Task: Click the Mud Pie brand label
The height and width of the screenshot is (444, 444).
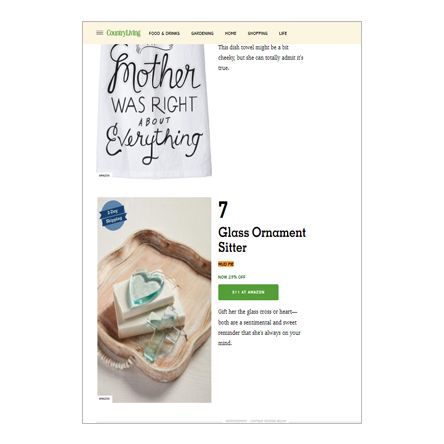Action: (226, 264)
